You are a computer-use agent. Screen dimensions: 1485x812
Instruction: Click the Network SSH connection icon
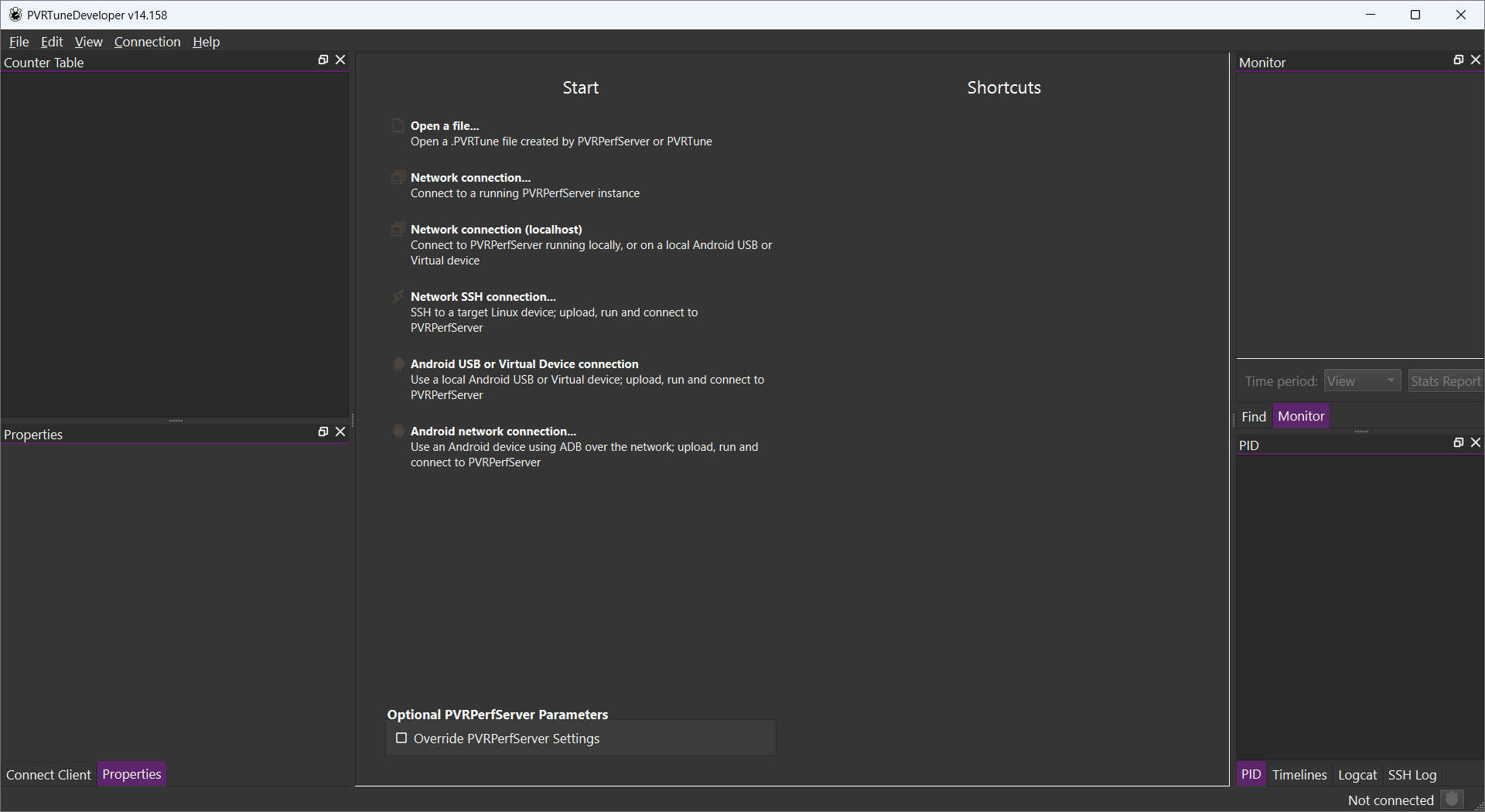(398, 297)
